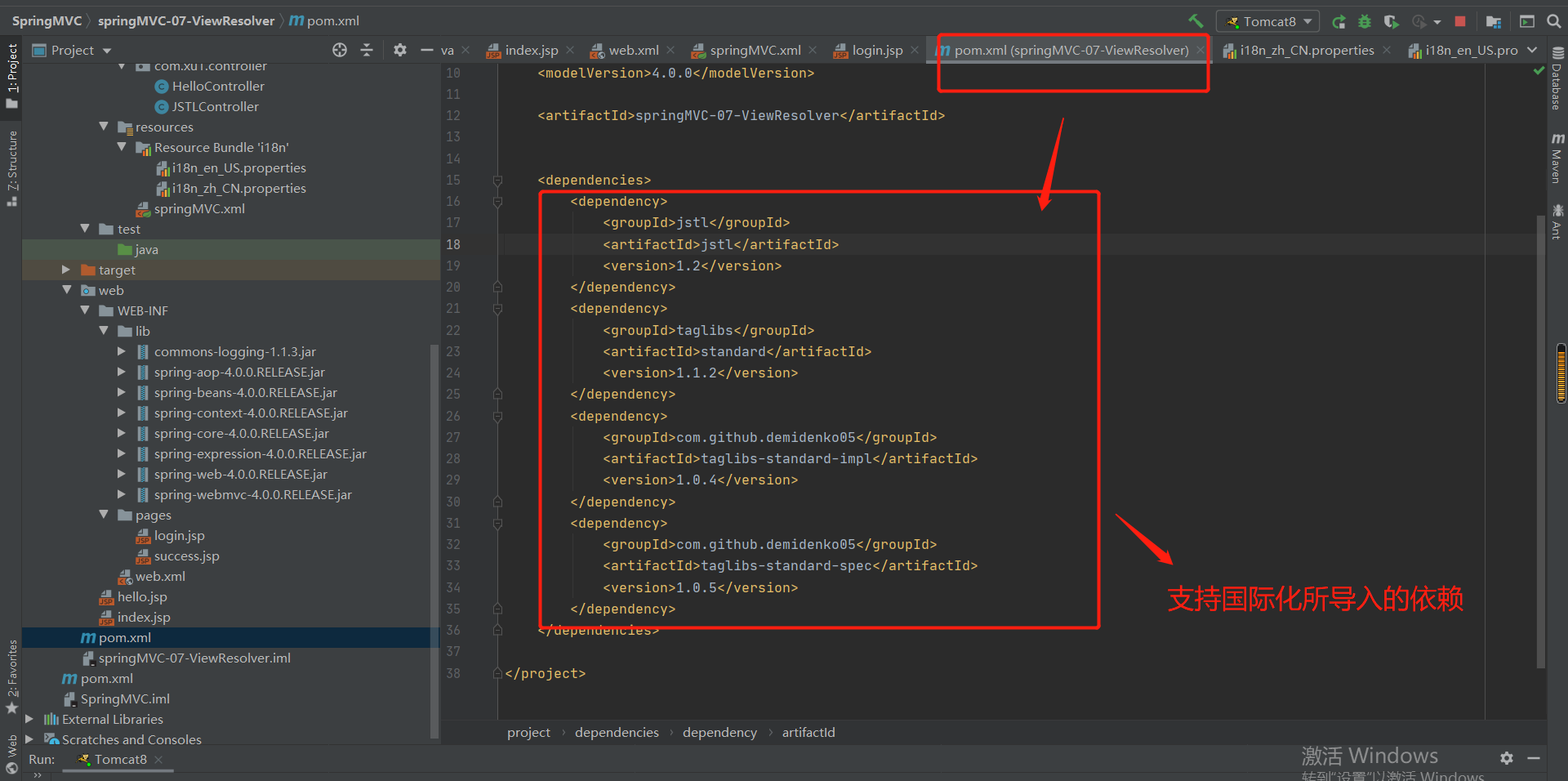Select success.jsp in pages folder
This screenshot has height=781, width=1568.
coord(186,556)
